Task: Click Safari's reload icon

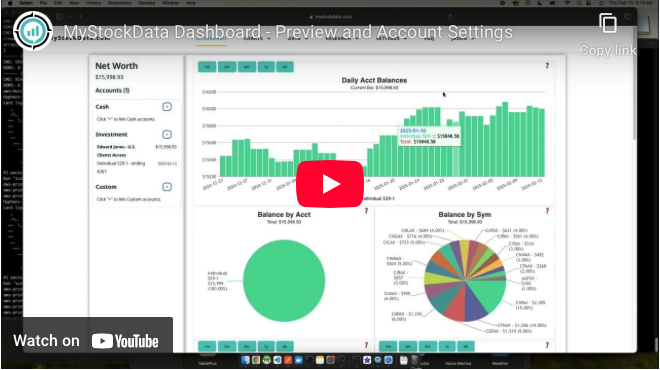Action: click(x=450, y=17)
